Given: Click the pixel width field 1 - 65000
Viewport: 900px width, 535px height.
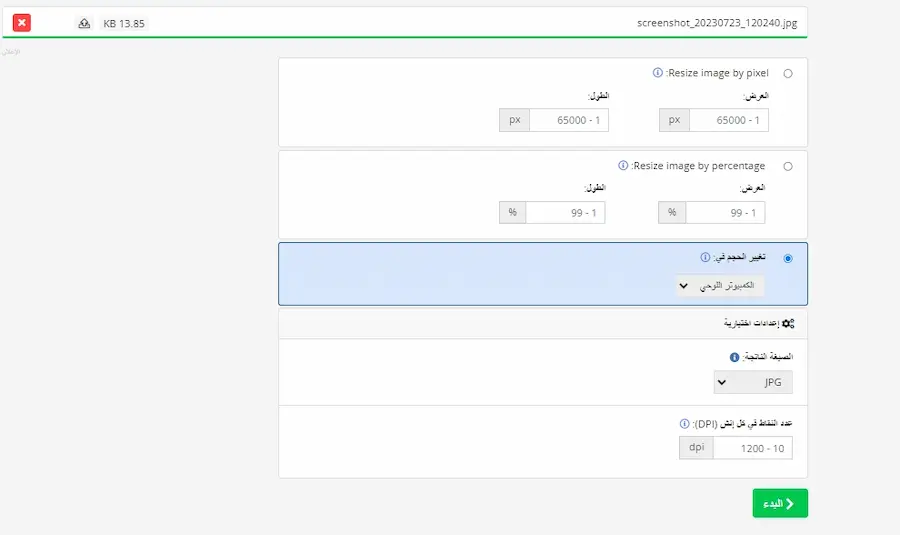Looking at the screenshot, I should pos(729,120).
